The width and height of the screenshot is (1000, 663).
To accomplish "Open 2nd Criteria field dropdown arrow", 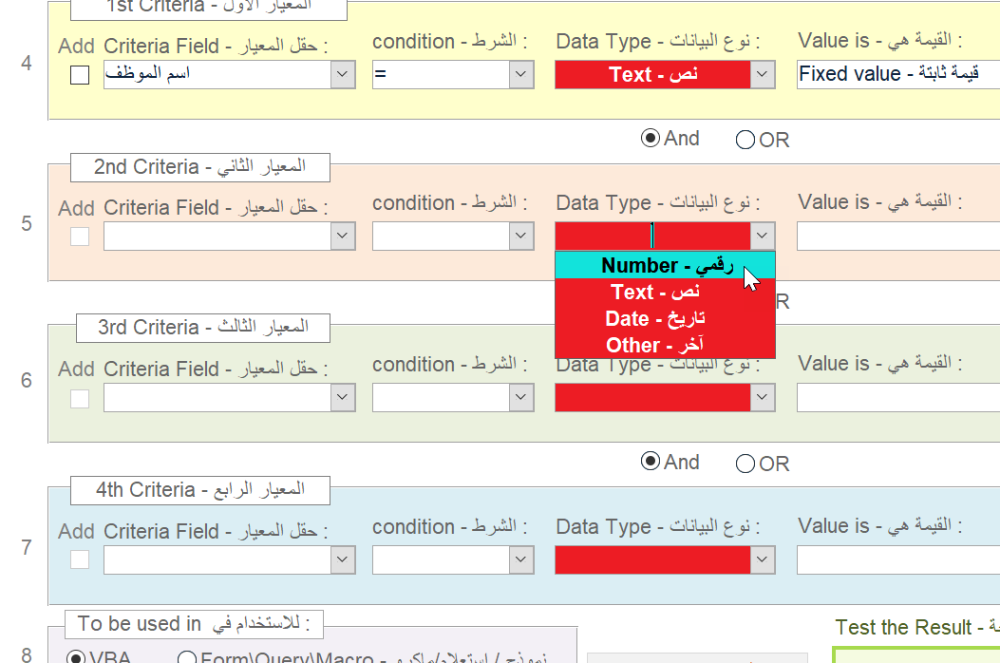I will [342, 237].
